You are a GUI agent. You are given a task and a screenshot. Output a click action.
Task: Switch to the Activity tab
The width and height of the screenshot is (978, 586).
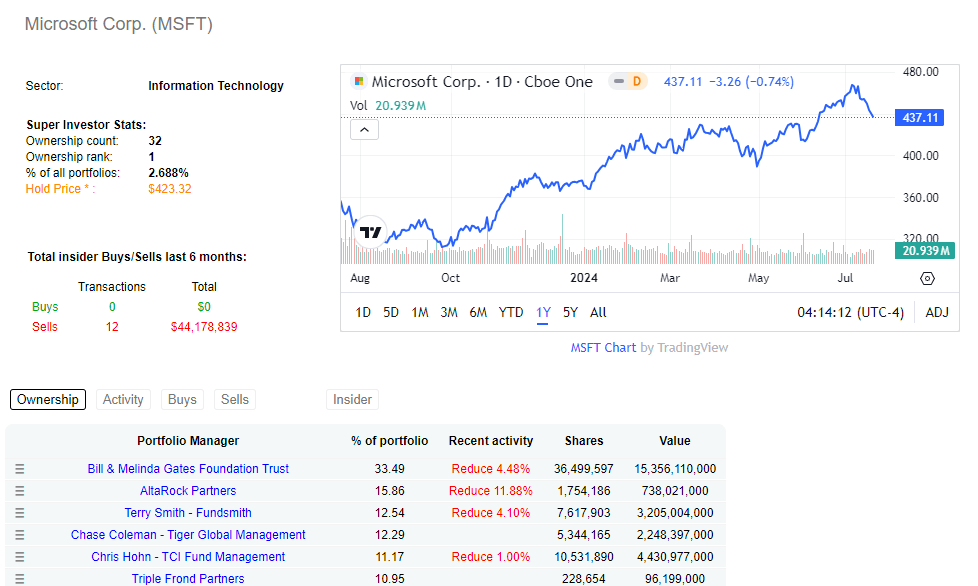tap(123, 400)
